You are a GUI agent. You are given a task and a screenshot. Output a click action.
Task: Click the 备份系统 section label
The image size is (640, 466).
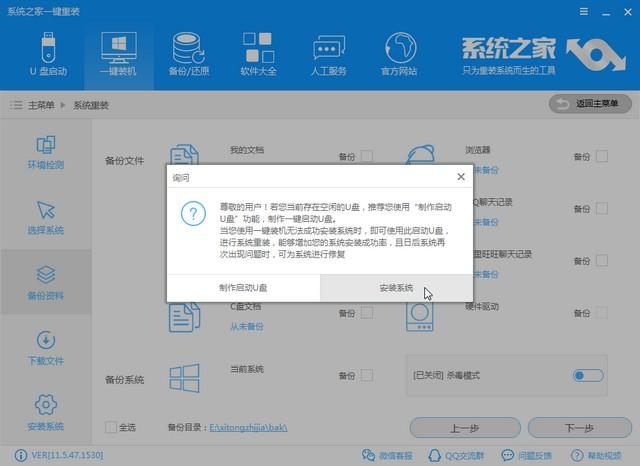pyautogui.click(x=124, y=380)
